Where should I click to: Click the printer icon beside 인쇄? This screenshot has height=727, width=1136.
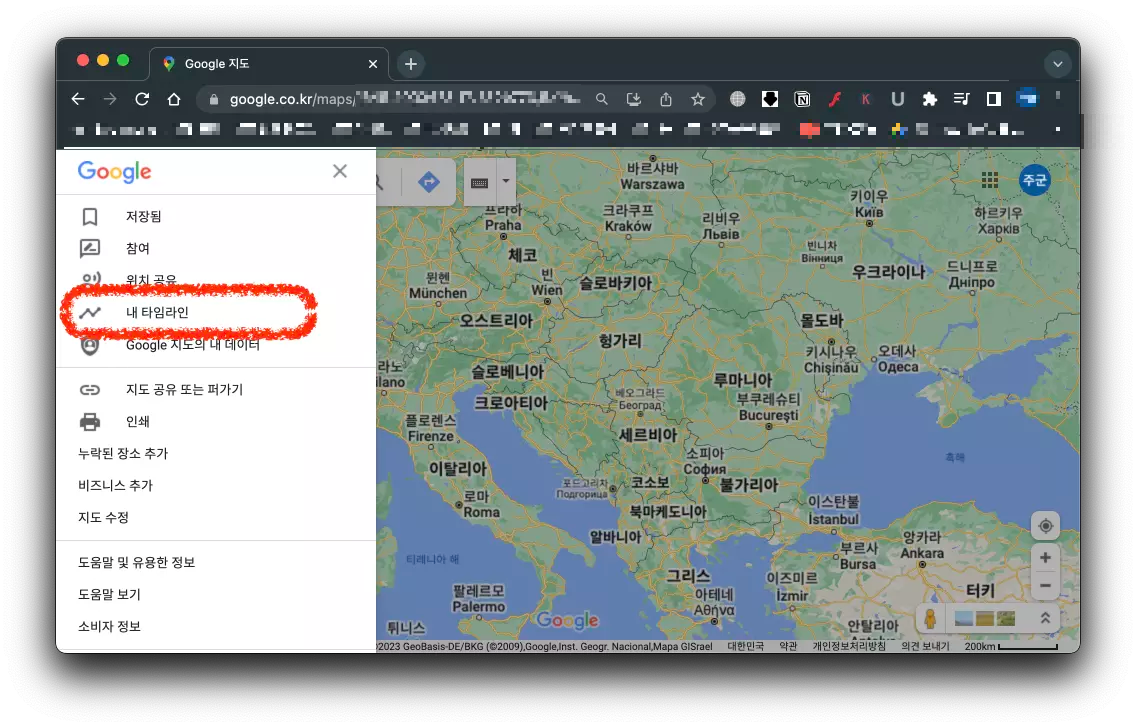[90, 422]
